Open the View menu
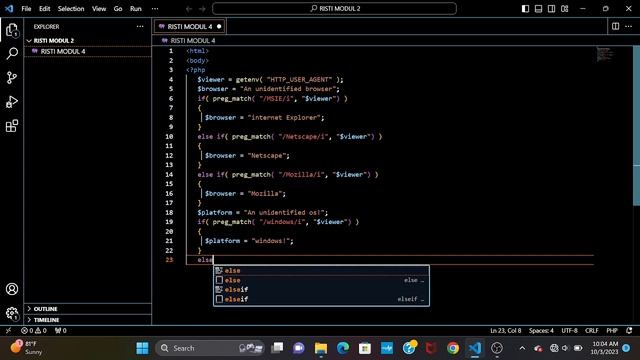Viewport: 640px width, 360px height. [99, 9]
